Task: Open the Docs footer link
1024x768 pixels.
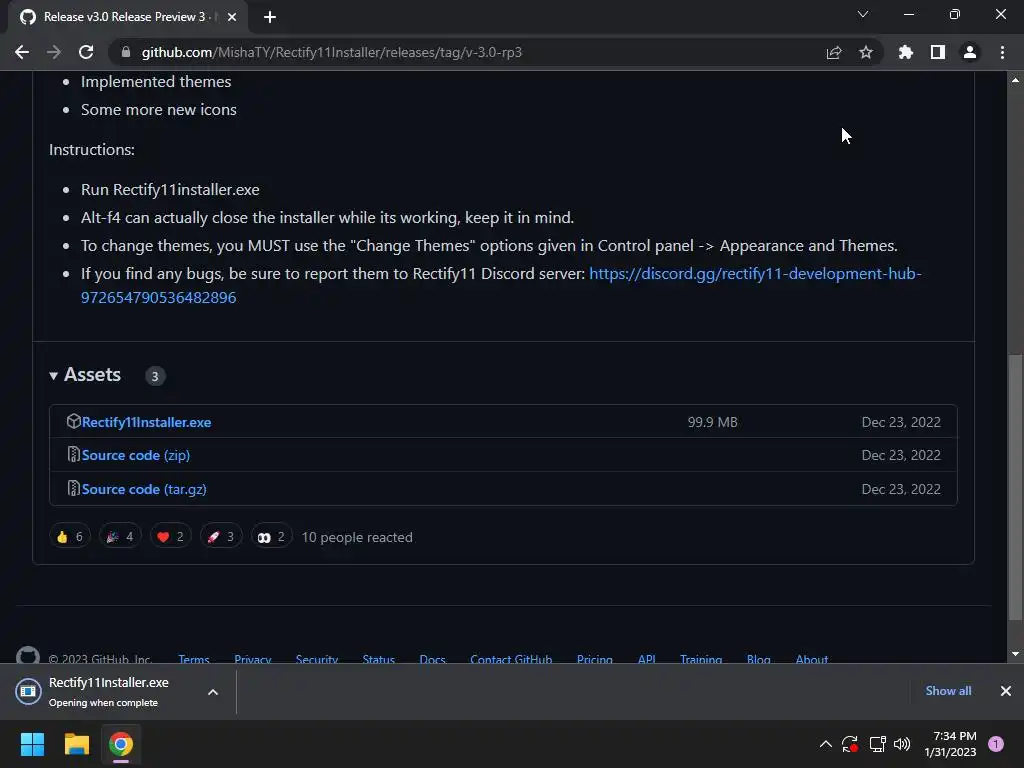Action: tap(432, 658)
